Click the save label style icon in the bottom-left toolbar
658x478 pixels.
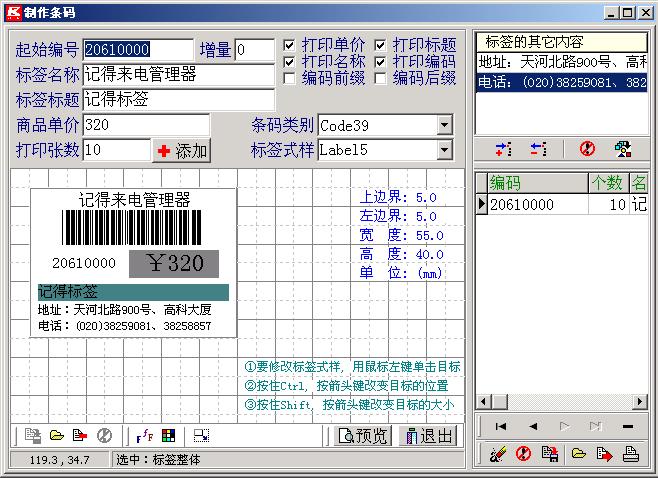pos(33,436)
